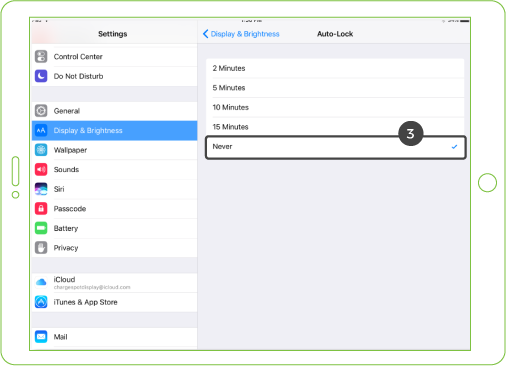
Task: Open the Mail settings label
Action: tap(60, 337)
